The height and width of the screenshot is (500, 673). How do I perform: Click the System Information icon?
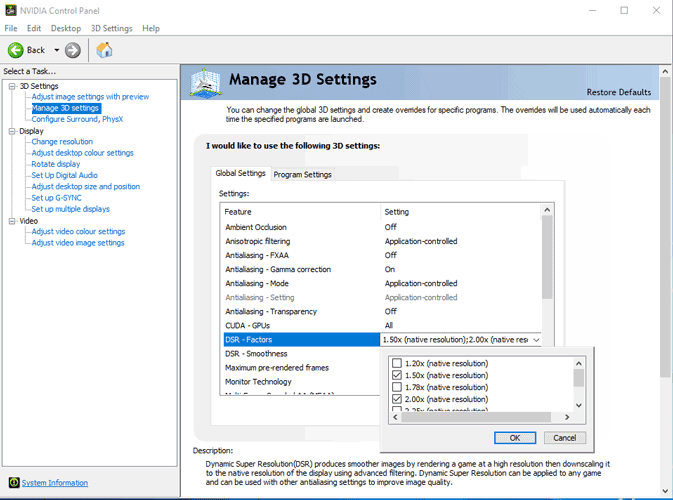pyautogui.click(x=12, y=483)
